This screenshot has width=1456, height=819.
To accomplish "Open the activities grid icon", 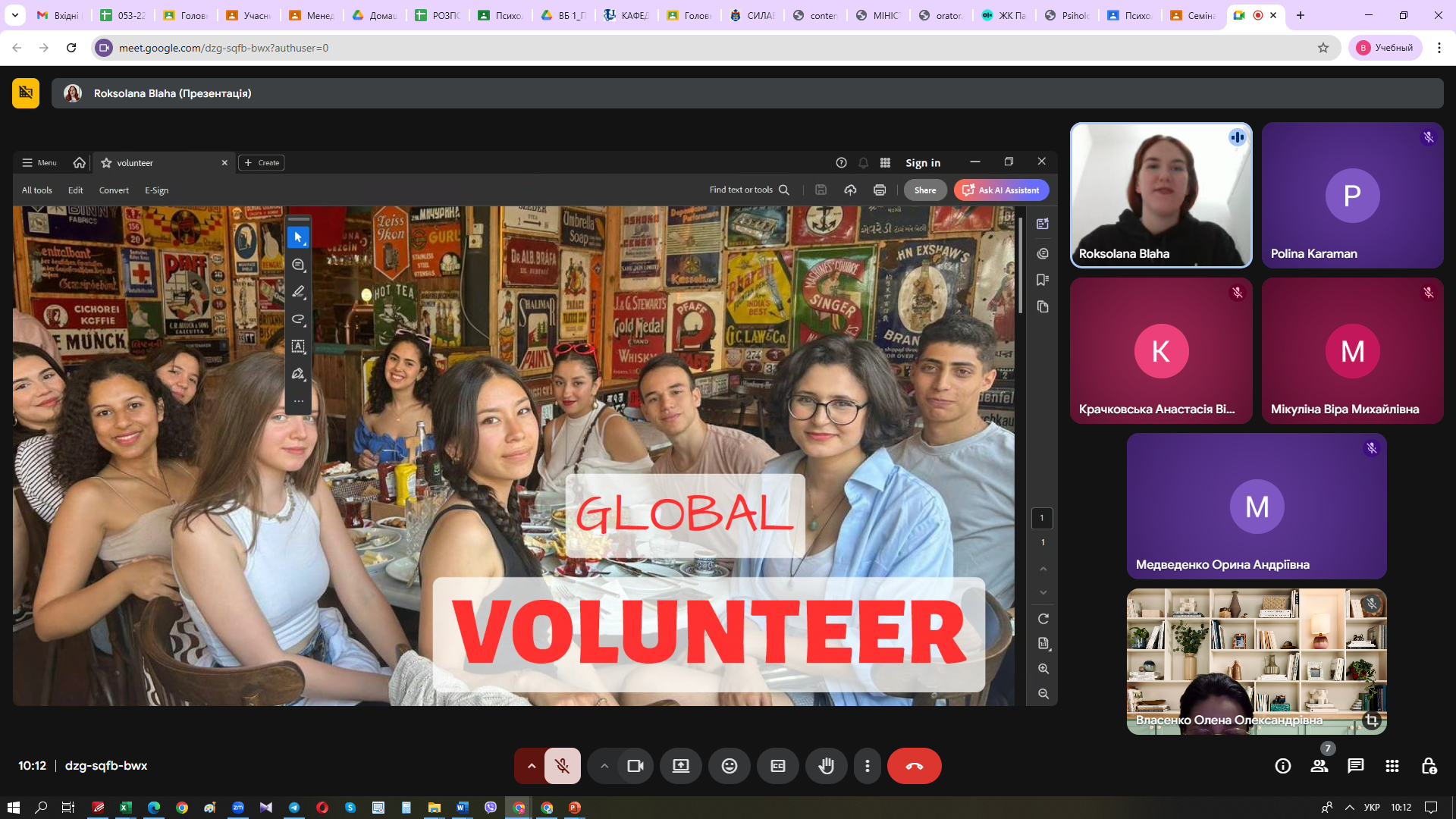I will (x=1392, y=766).
